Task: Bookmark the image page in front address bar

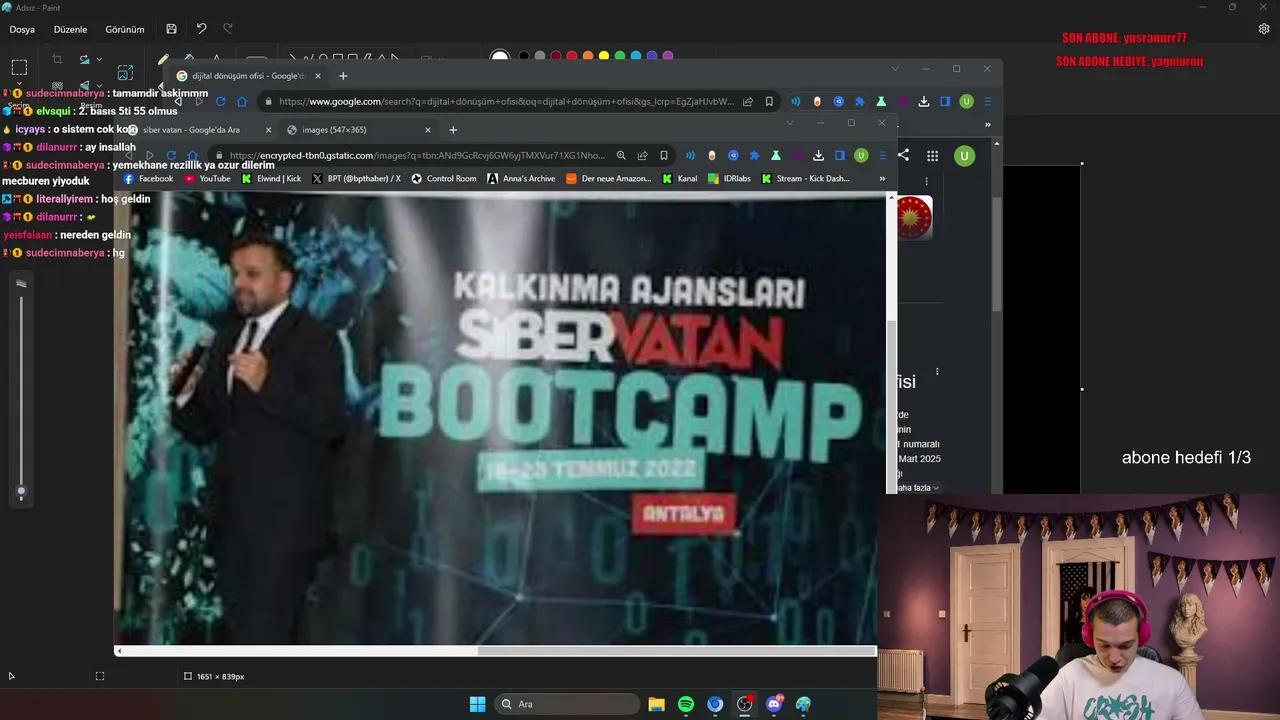Action: (x=663, y=155)
